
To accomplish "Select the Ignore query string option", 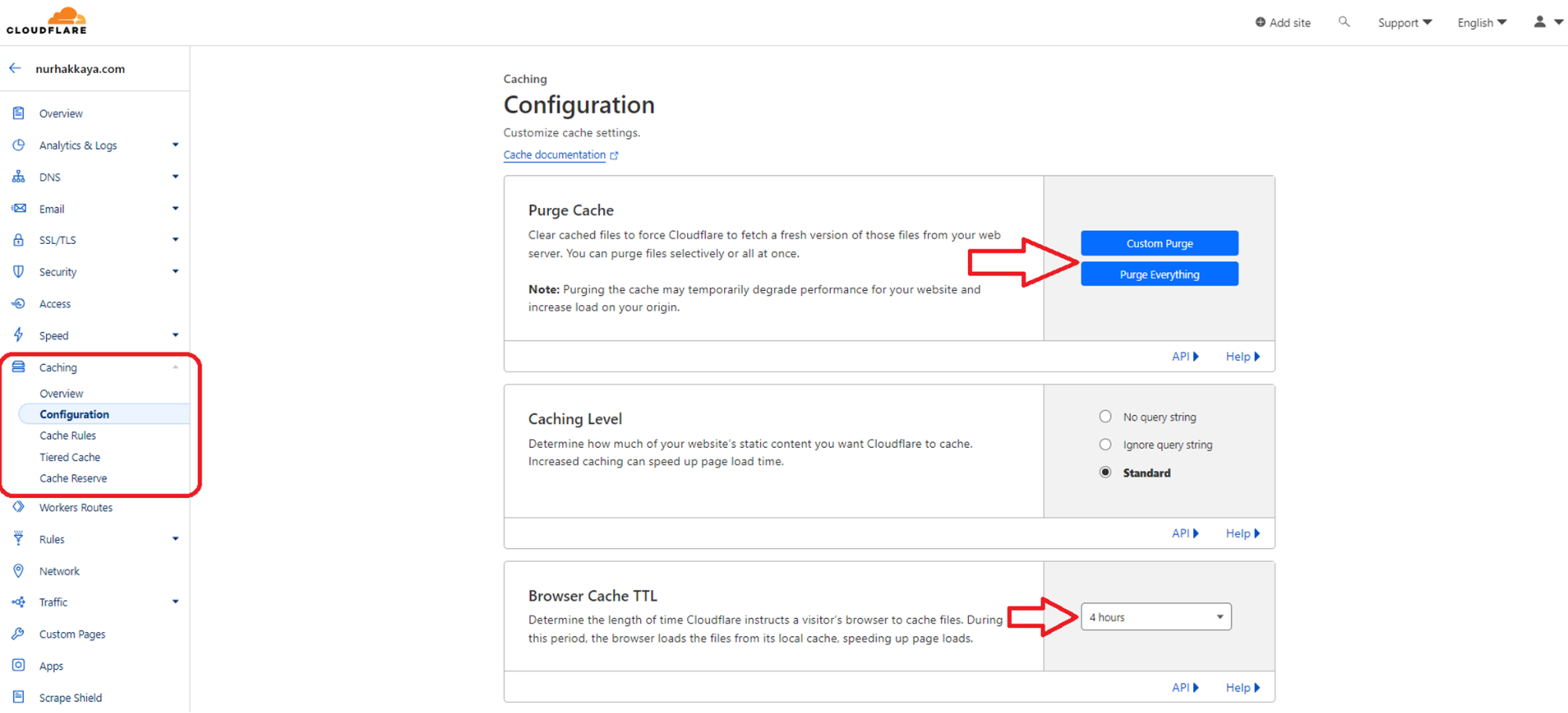I will coord(1105,445).
